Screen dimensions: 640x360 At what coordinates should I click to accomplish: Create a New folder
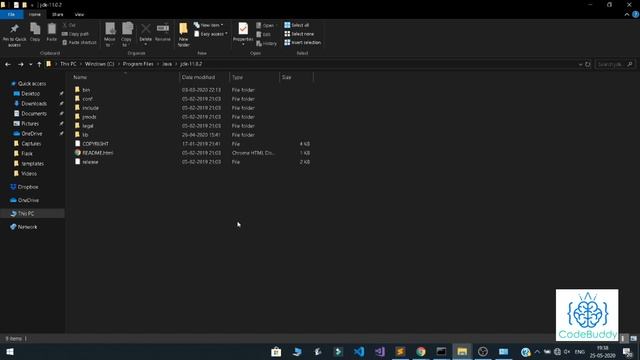183,35
